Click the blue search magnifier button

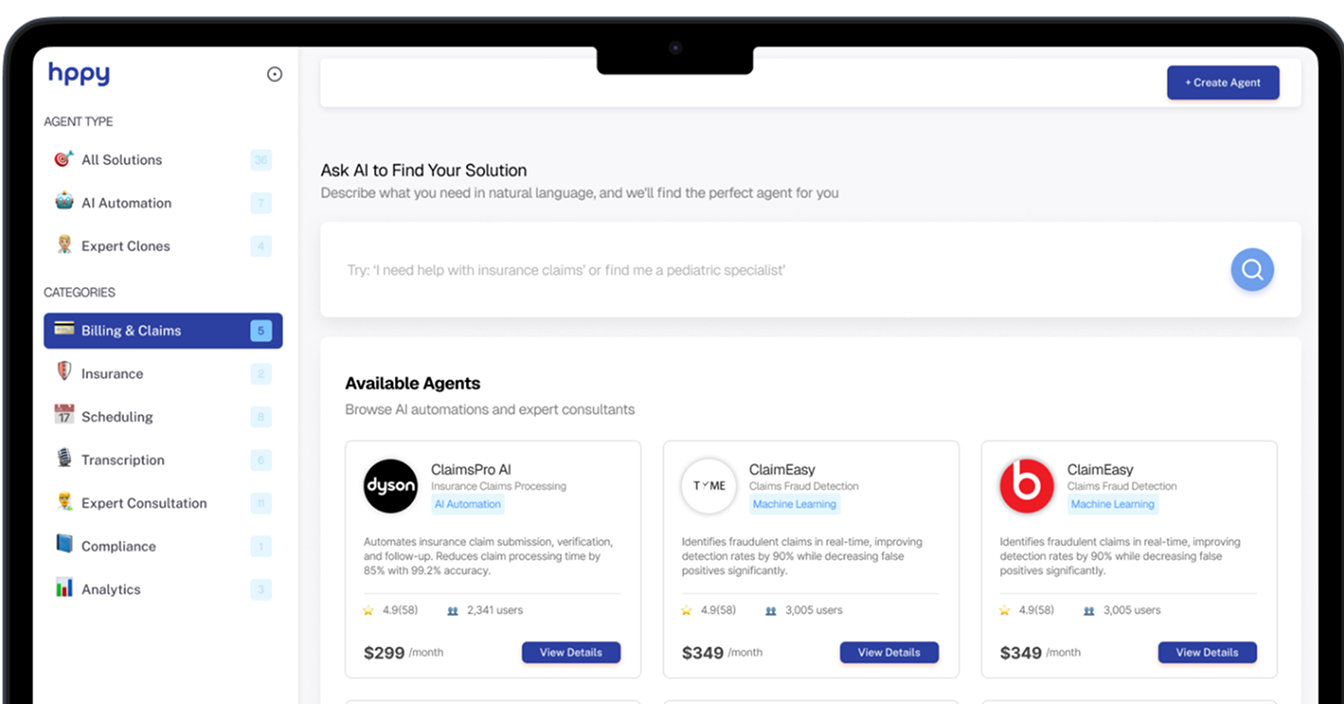pos(1251,270)
